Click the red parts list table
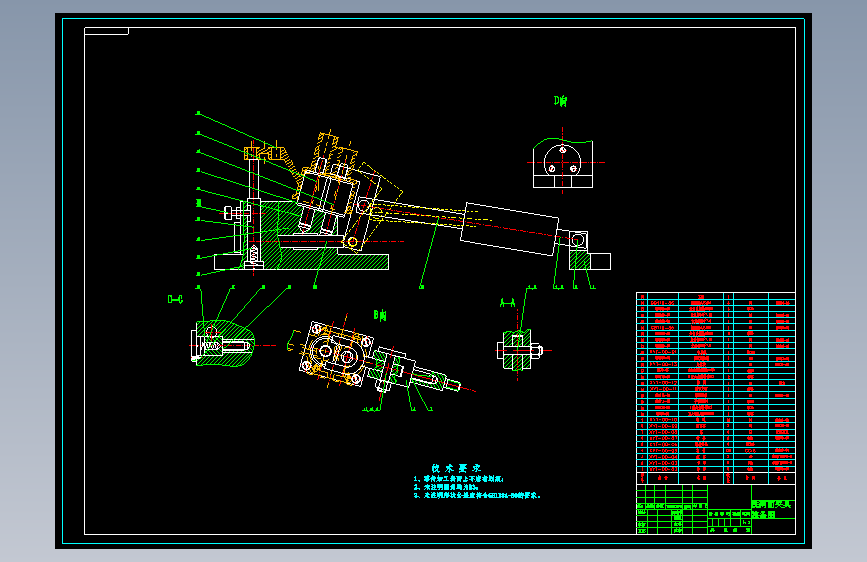This screenshot has height=562, width=867. (715, 388)
